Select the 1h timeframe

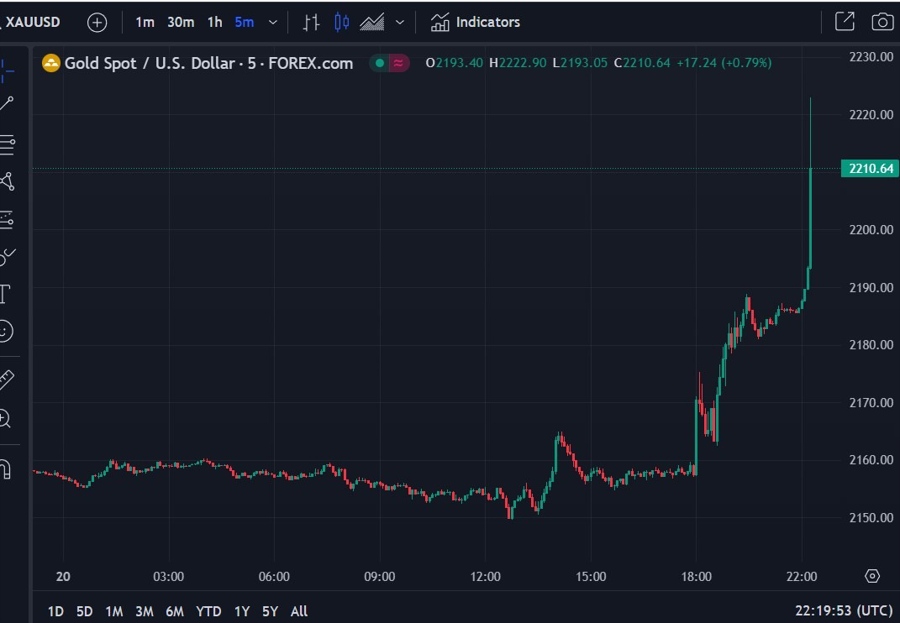[x=215, y=22]
